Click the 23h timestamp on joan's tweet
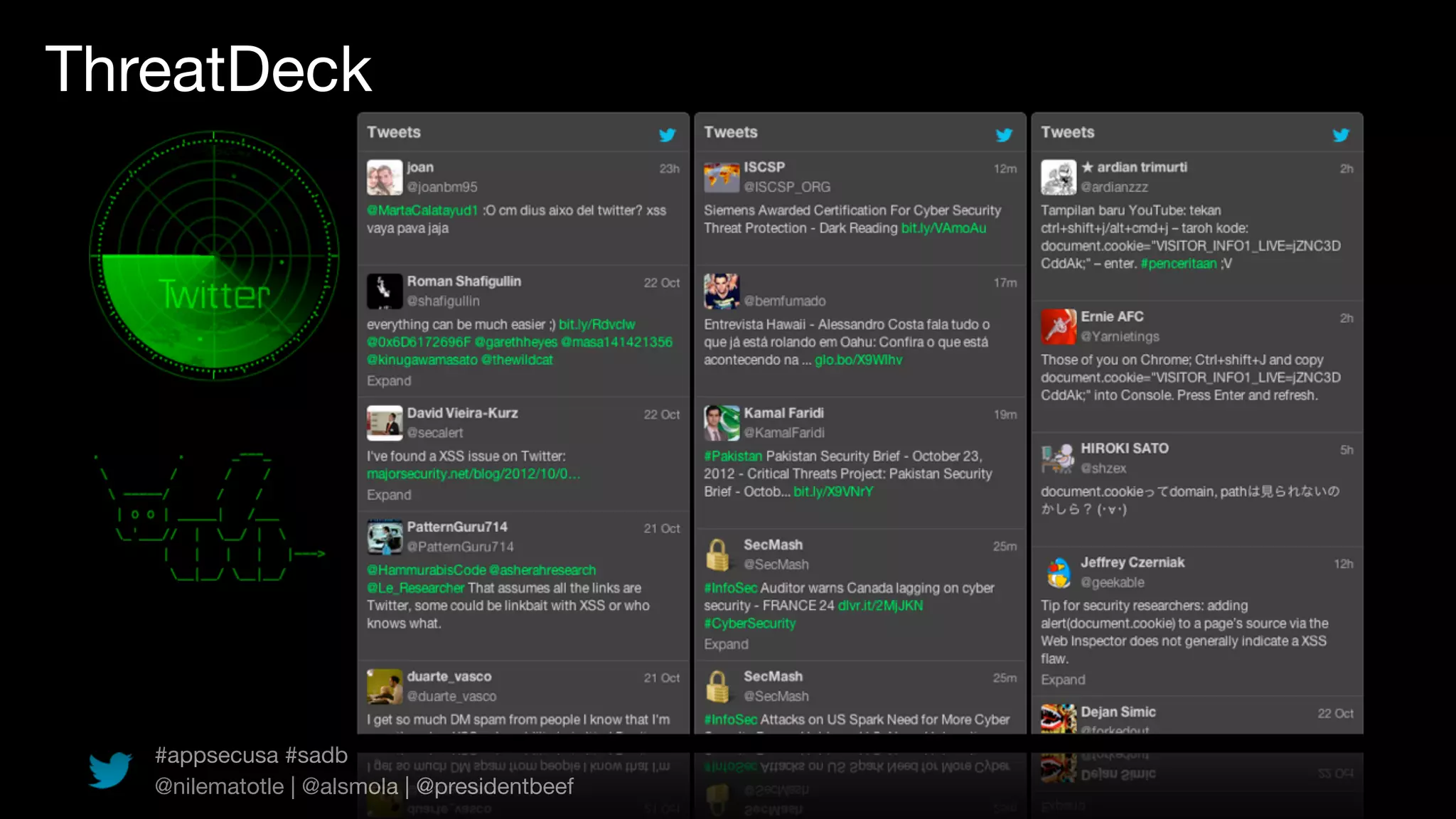This screenshot has width=1456, height=819. [669, 168]
